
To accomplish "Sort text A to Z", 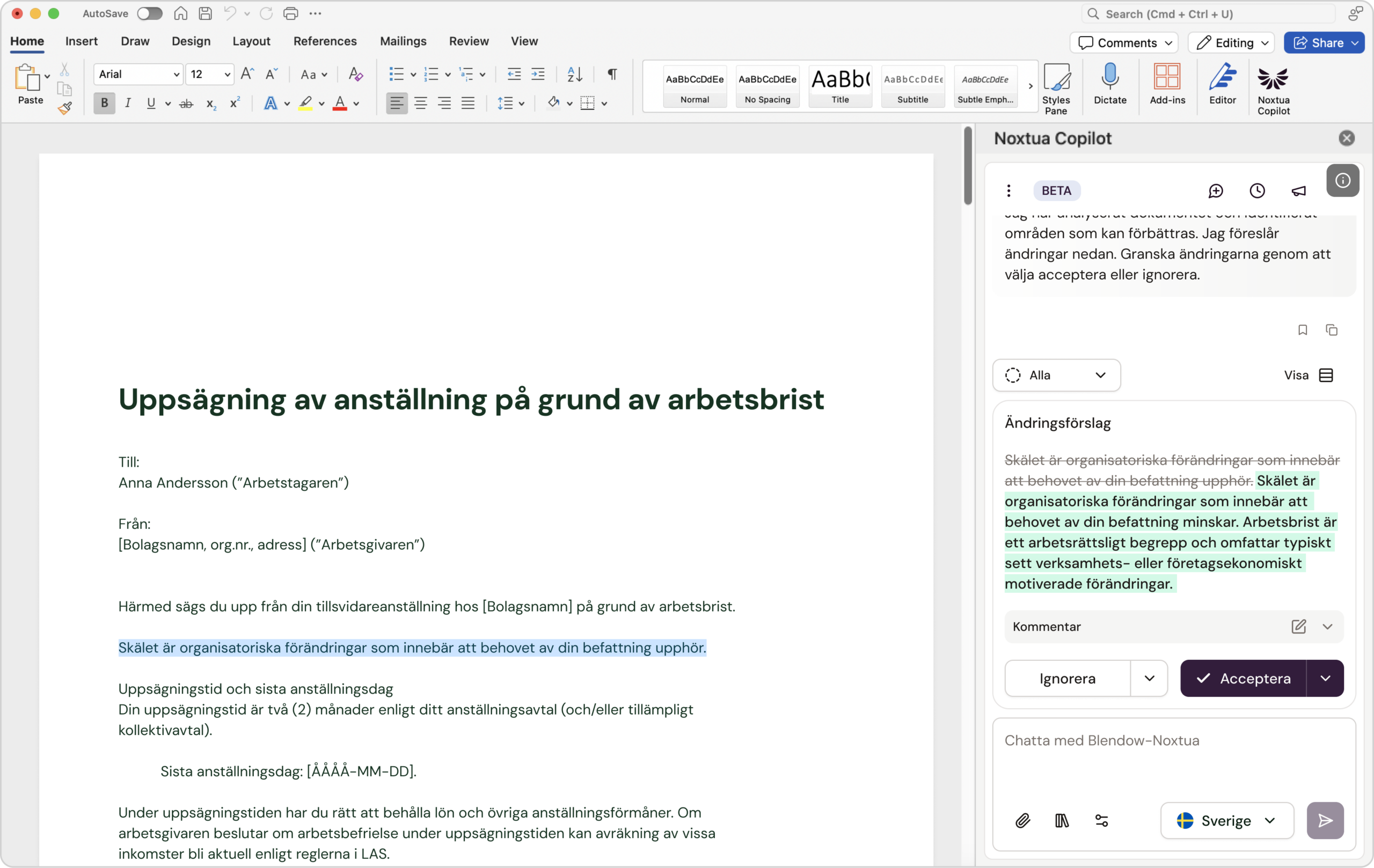I will tap(575, 73).
